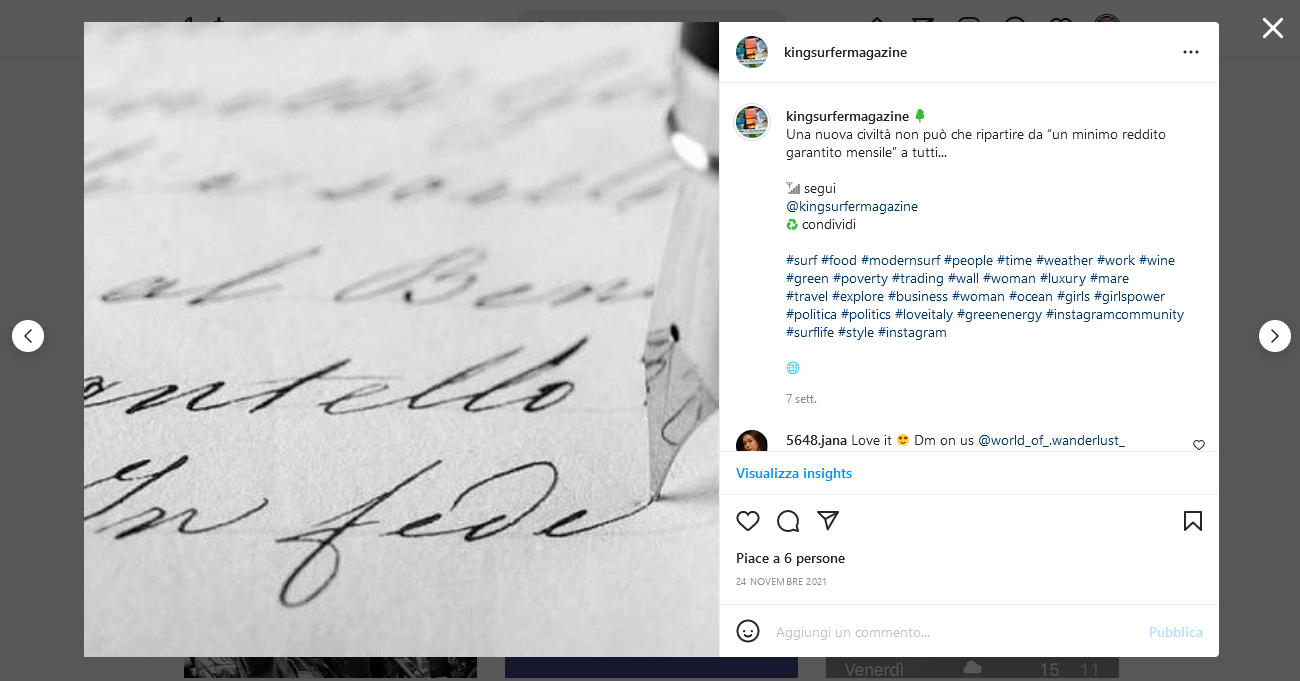The height and width of the screenshot is (681, 1300).
Task: Open the @world_of_.wanderlust_ mention
Action: coord(1051,440)
